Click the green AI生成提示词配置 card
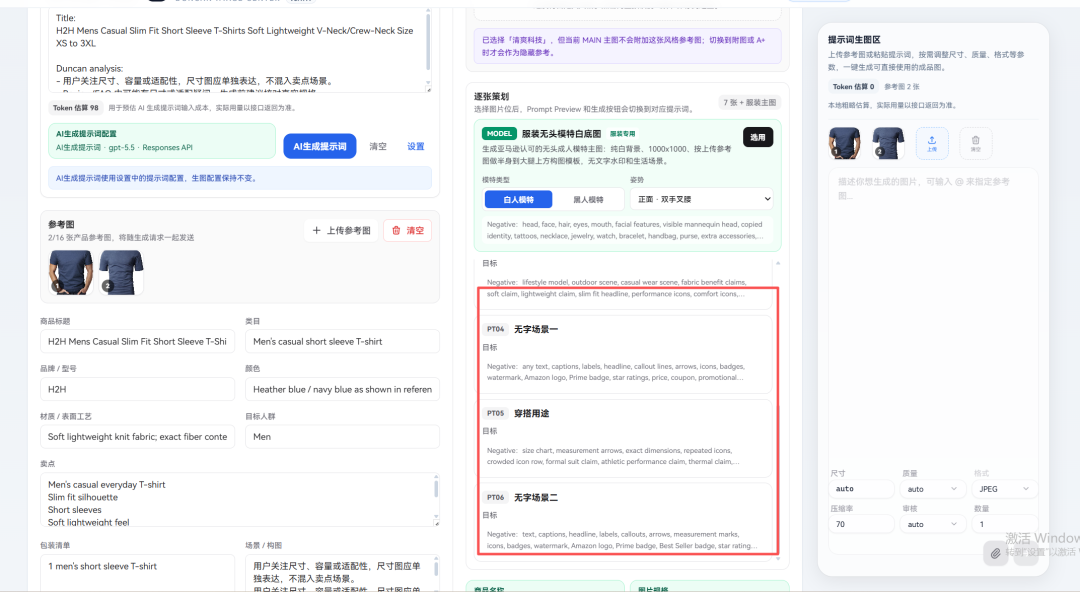1080x592 pixels. click(x=162, y=141)
